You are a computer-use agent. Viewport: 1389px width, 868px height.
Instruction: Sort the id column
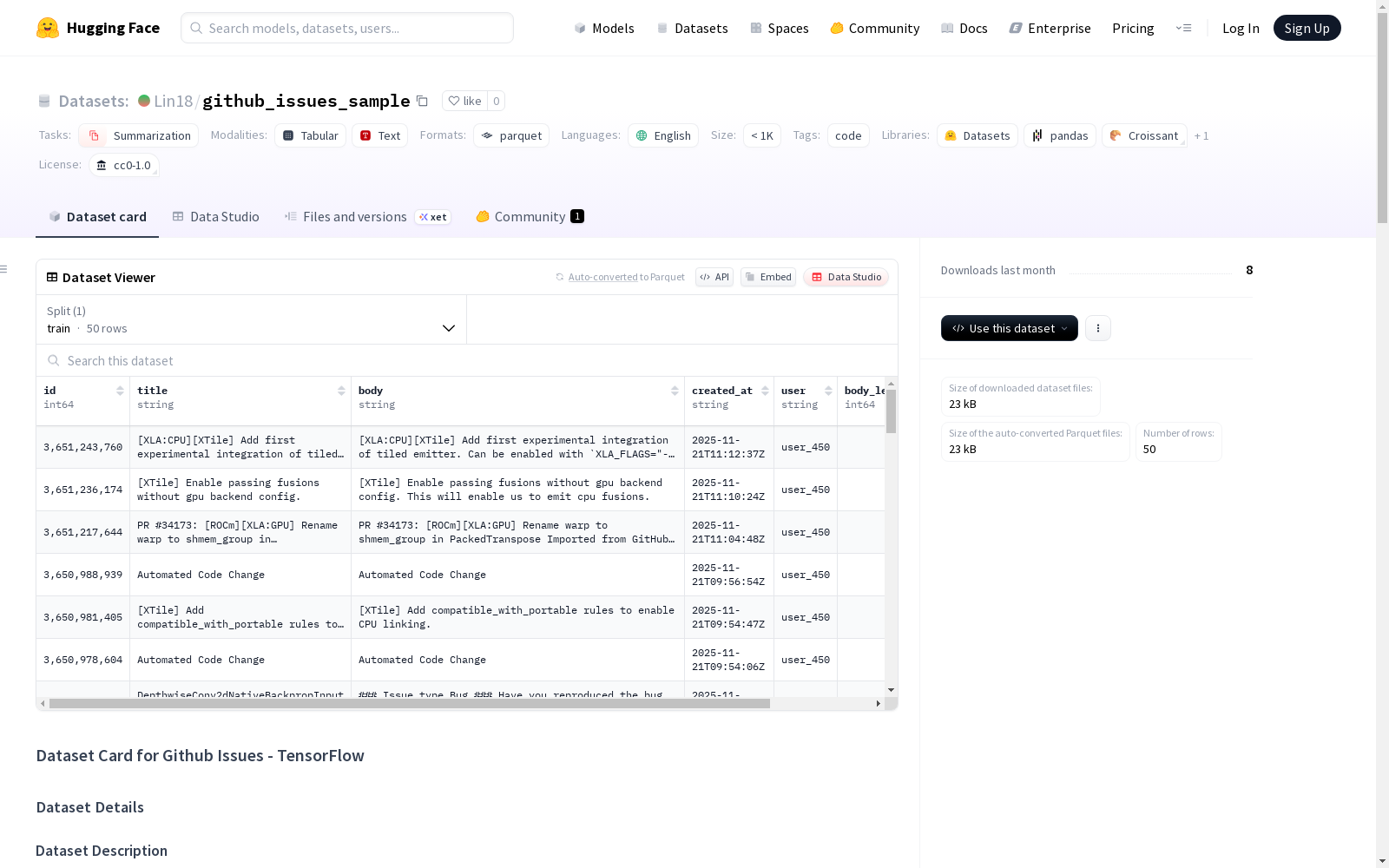[120, 391]
